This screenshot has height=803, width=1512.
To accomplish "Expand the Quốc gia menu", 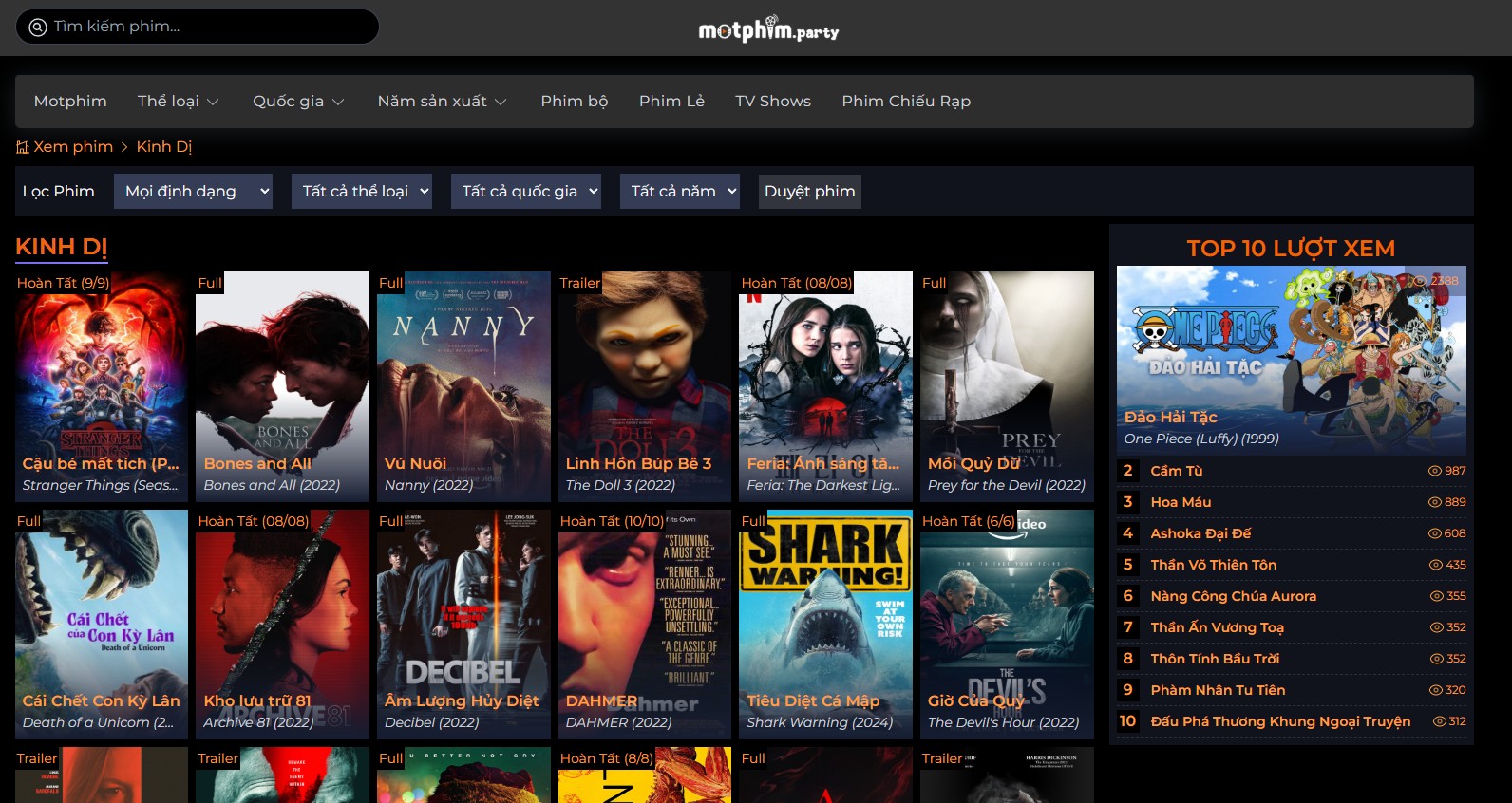I will pyautogui.click(x=298, y=102).
